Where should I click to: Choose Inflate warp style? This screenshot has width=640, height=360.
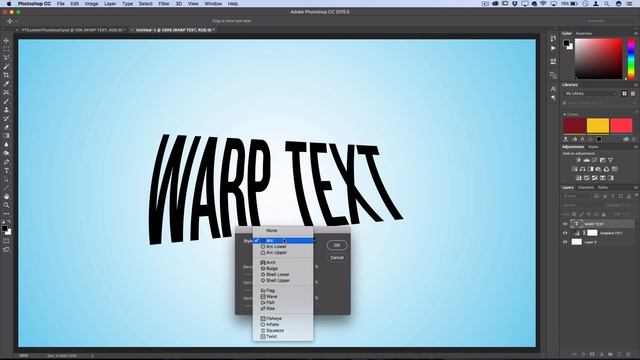click(283, 324)
